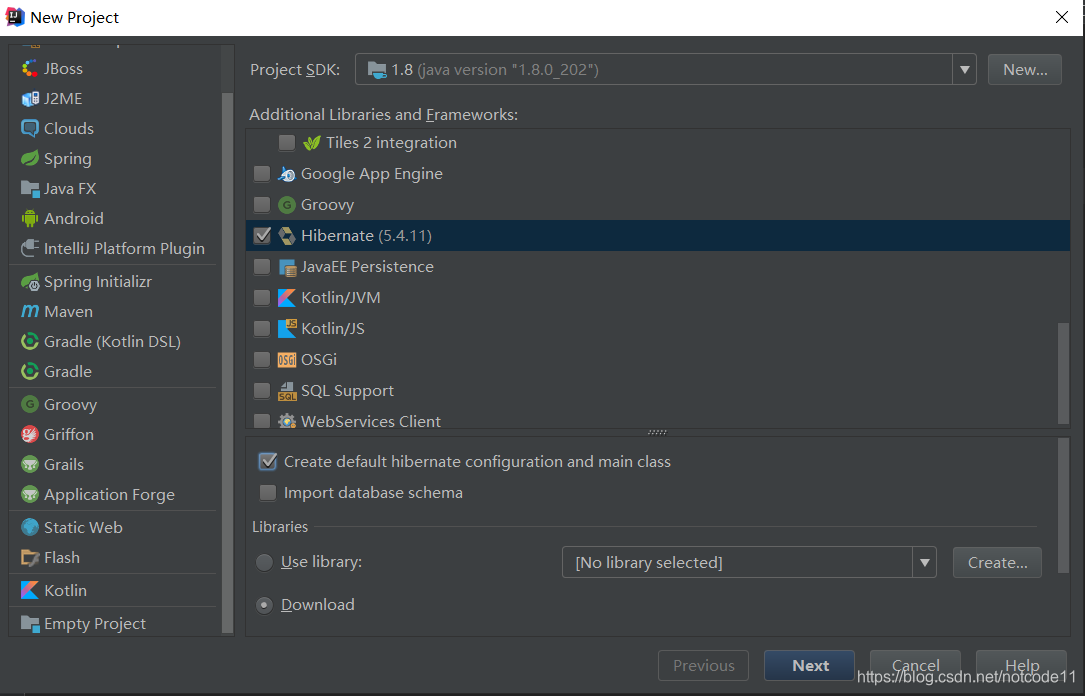Click the Spring leaf icon in sidebar
Viewport: 1085px width, 696px height.
coord(30,158)
